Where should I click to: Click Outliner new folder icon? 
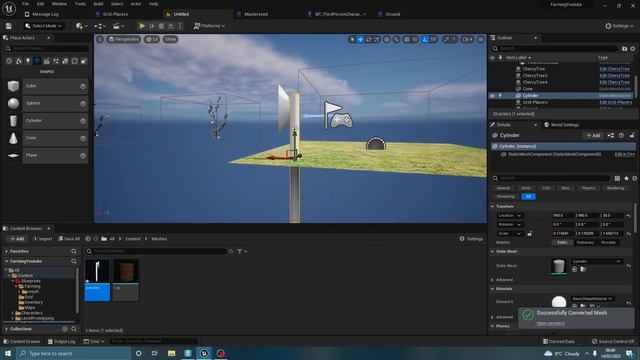(624, 49)
